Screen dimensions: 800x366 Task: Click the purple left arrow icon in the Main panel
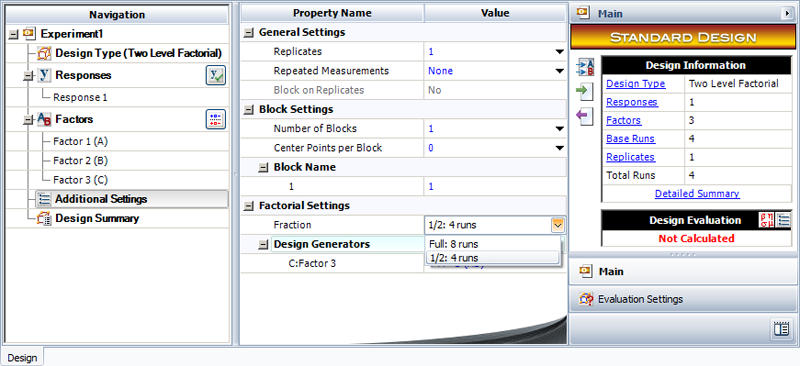[584, 116]
